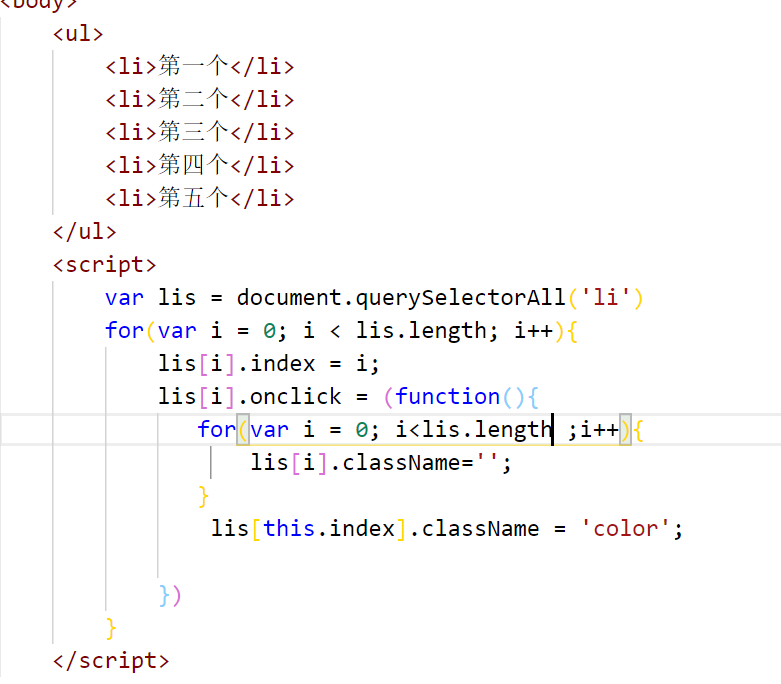Image resolution: width=781 pixels, height=684 pixels.
Task: Click the line with 第四个 list item
Action: pyautogui.click(x=200, y=165)
